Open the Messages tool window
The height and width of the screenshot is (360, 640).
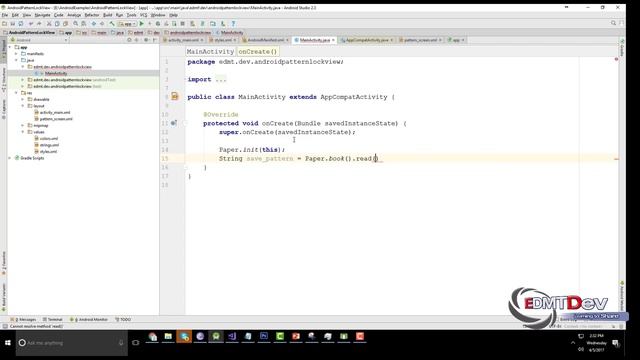[x=23, y=320]
